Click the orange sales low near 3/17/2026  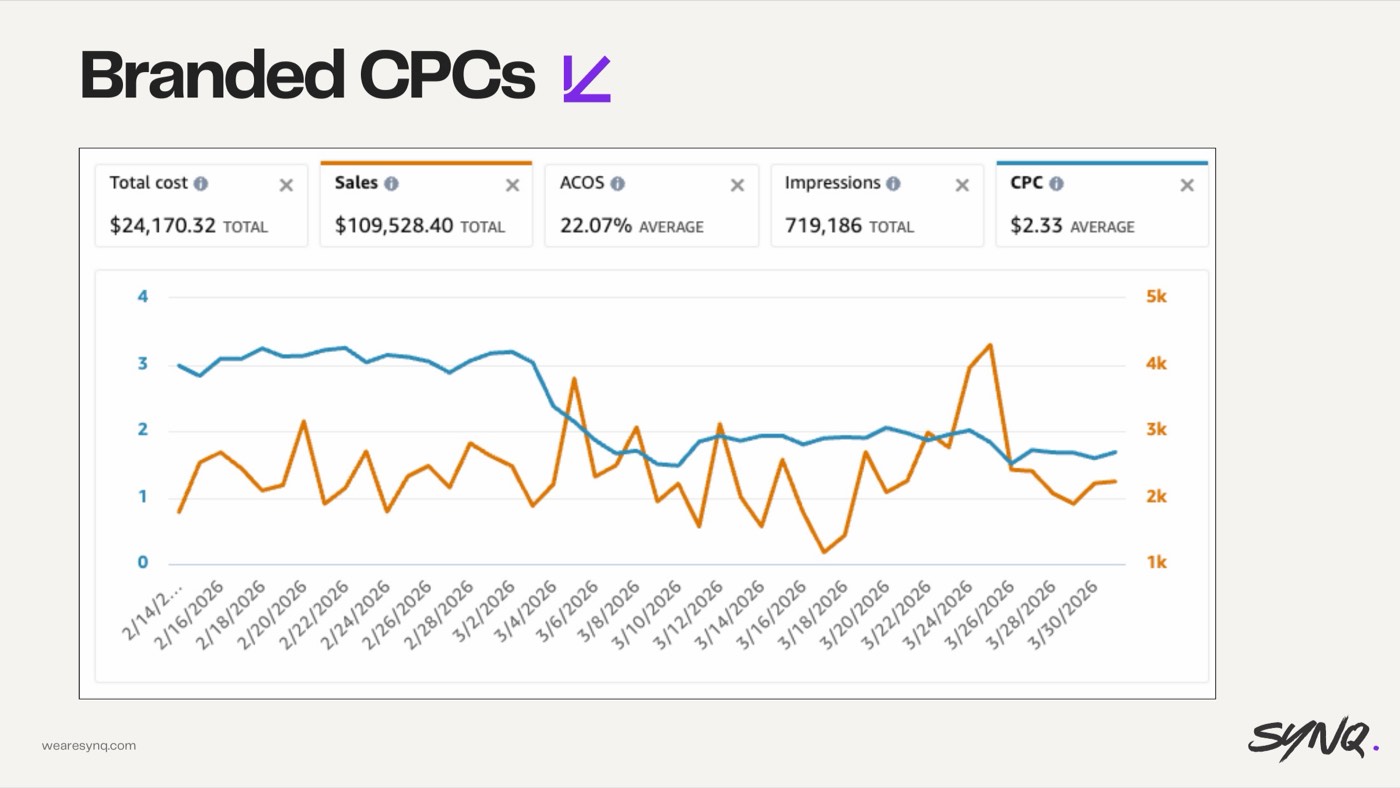click(x=824, y=552)
